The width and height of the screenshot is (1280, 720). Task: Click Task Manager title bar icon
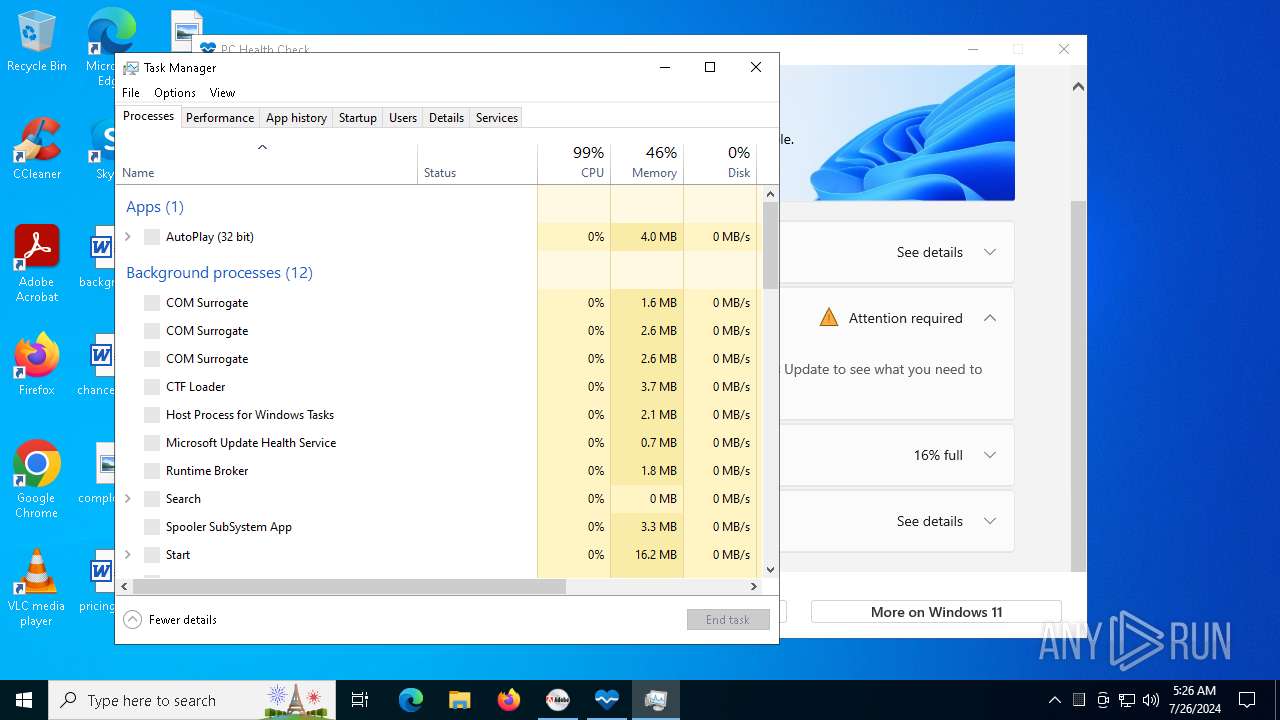click(131, 68)
